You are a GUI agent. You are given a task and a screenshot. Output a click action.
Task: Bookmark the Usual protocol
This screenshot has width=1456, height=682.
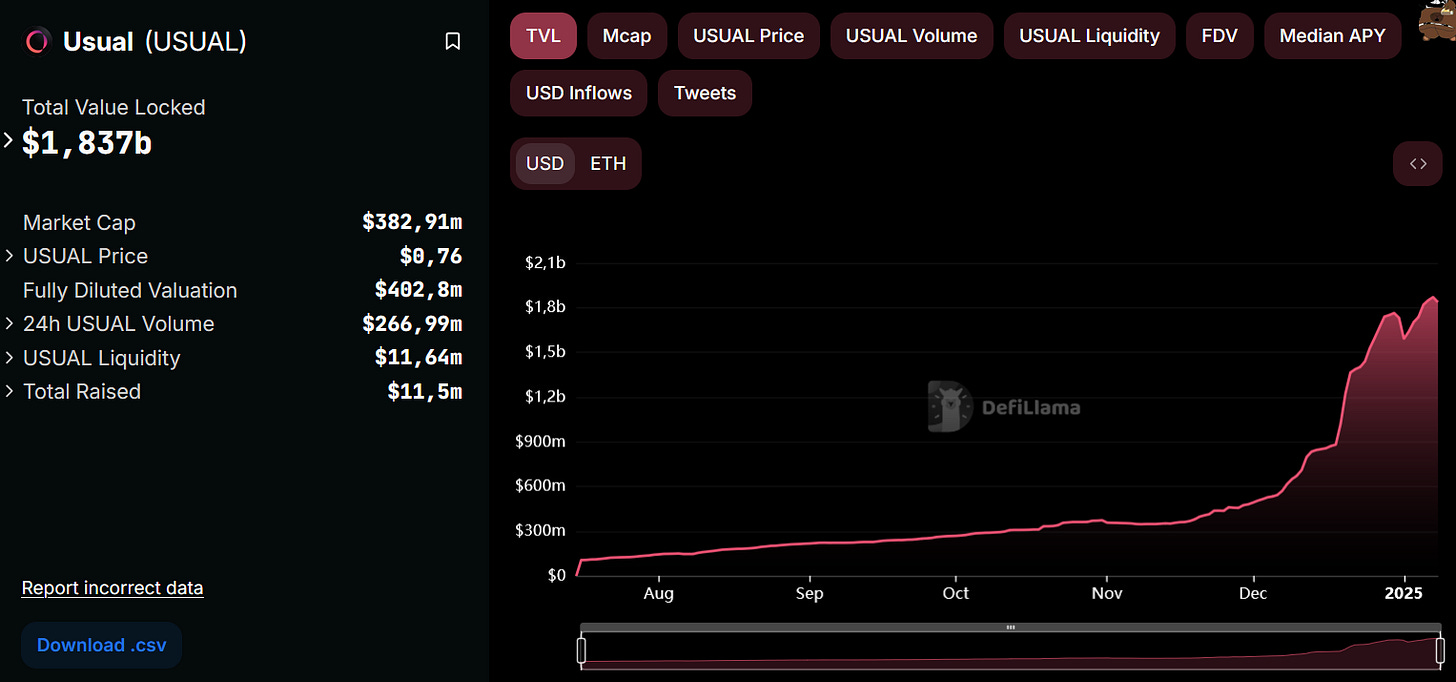(x=452, y=41)
